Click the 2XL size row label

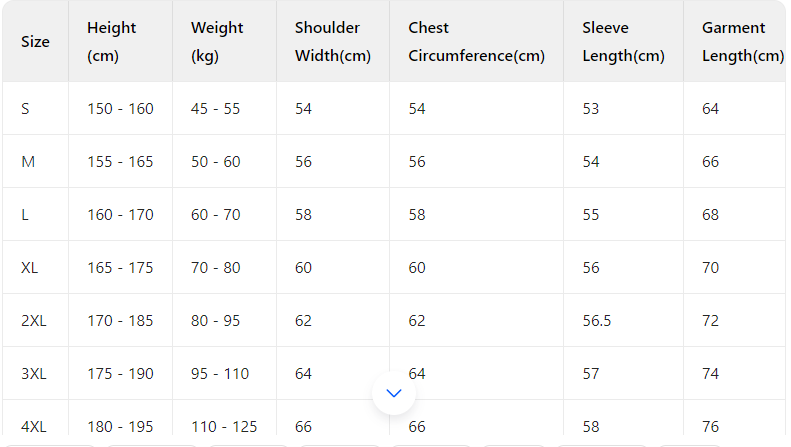pyautogui.click(x=34, y=320)
